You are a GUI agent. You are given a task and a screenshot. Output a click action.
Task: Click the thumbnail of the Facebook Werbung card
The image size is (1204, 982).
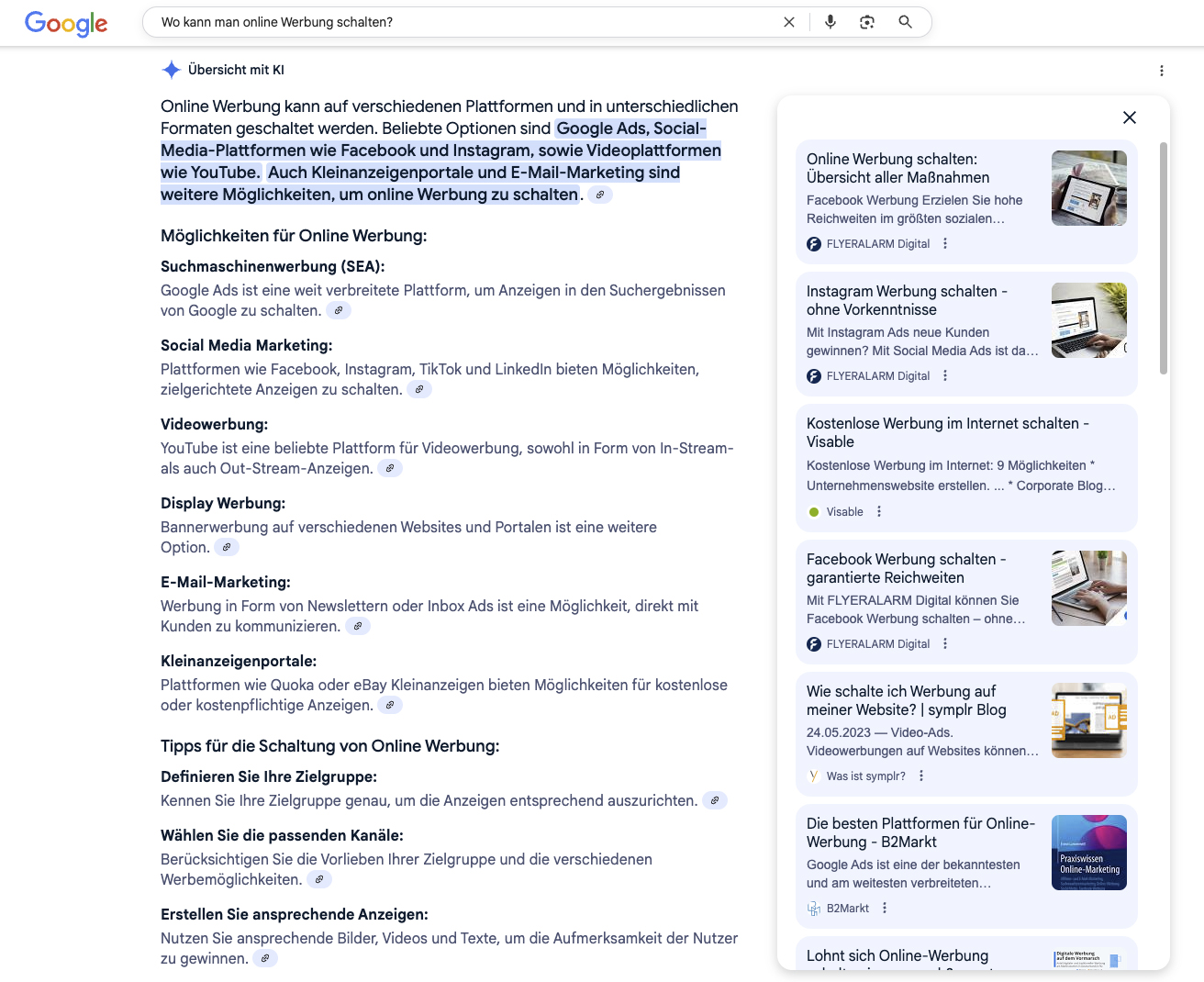click(1089, 588)
